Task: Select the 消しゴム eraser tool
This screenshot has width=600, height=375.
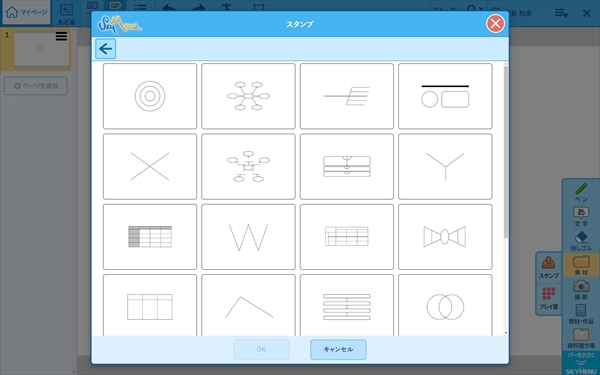Action: pos(581,241)
